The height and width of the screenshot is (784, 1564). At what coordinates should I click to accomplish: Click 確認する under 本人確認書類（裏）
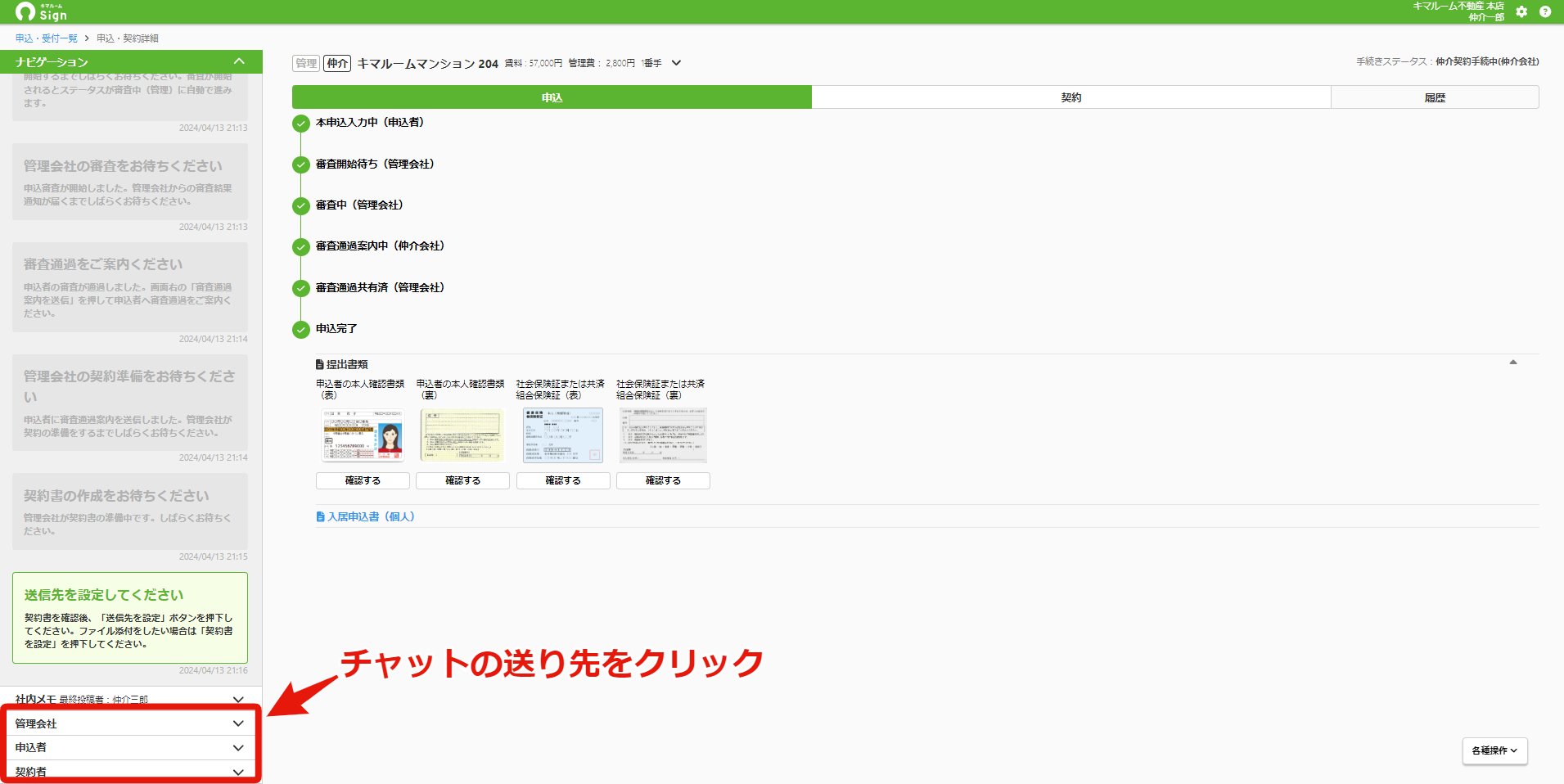point(462,481)
